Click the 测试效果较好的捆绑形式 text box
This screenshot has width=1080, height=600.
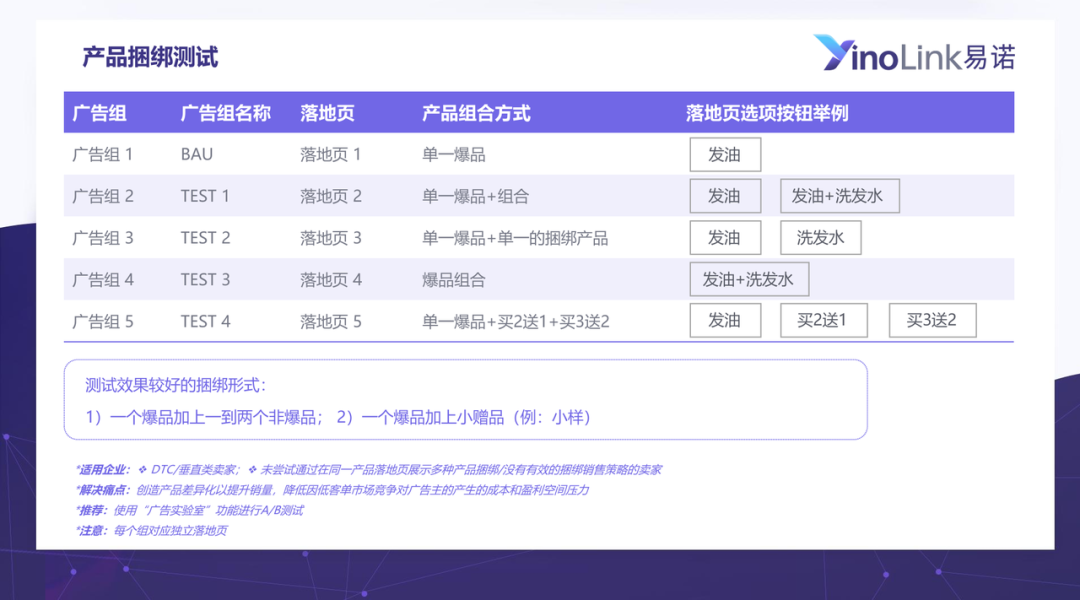465,400
